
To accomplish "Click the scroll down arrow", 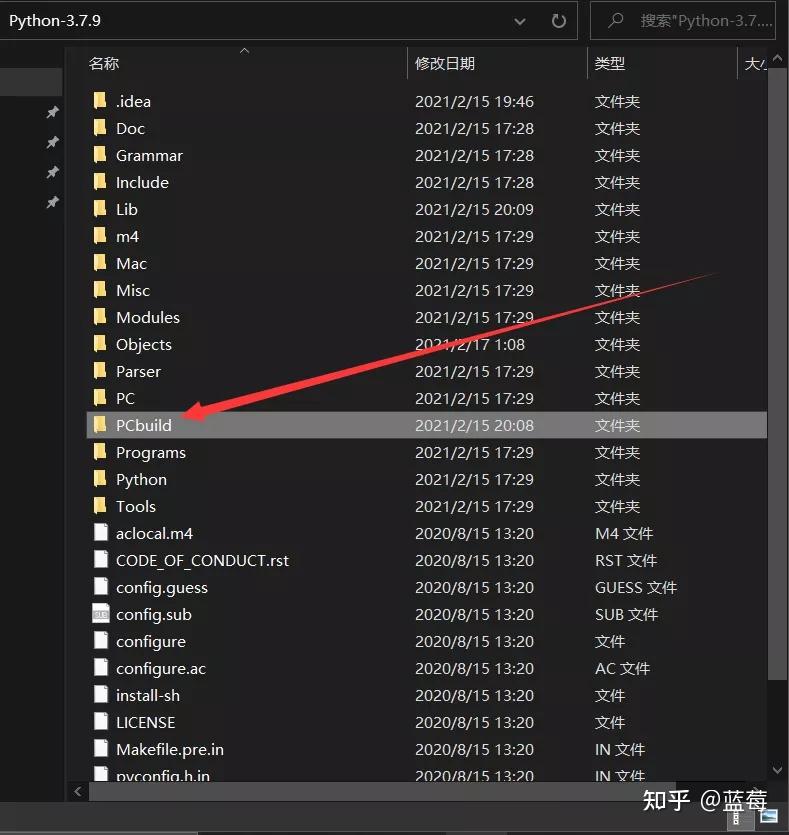I will pos(777,770).
